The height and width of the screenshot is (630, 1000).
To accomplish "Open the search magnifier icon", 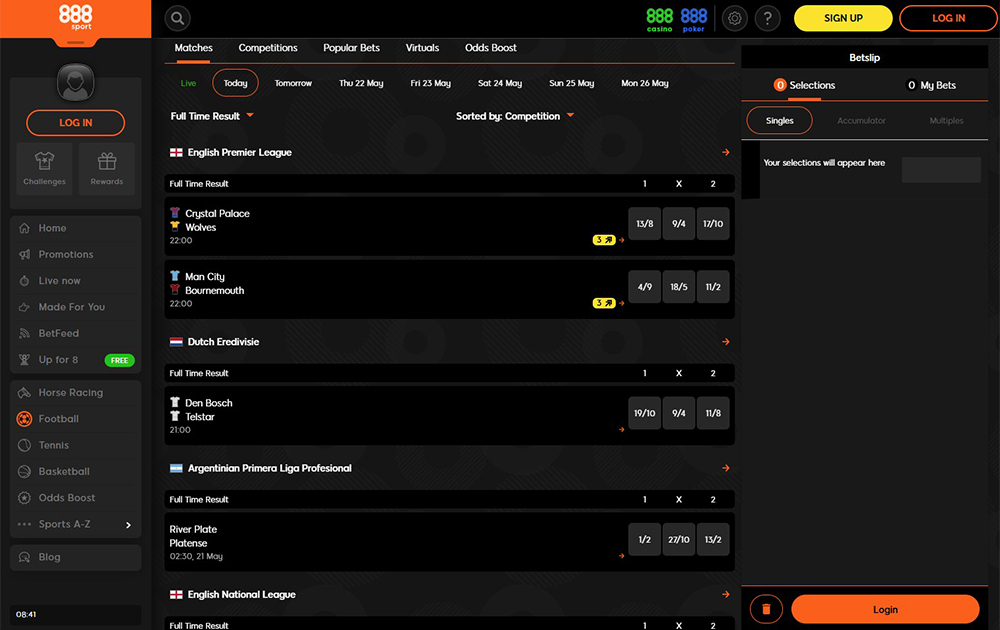I will point(177,18).
